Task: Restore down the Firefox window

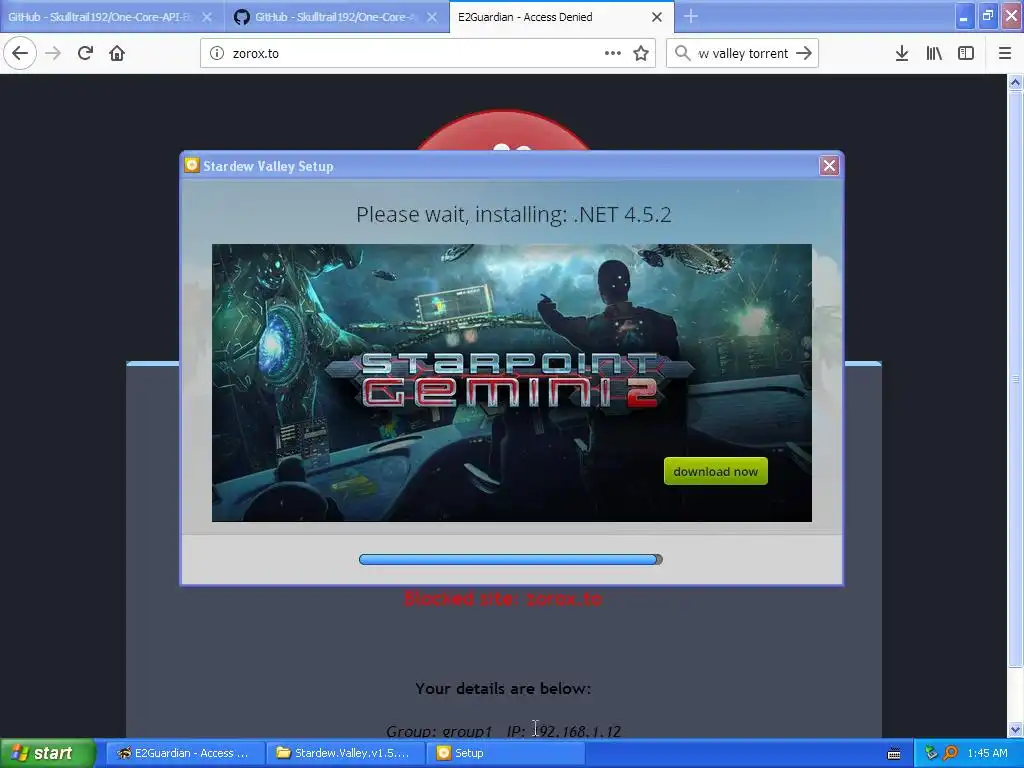Action: click(988, 17)
